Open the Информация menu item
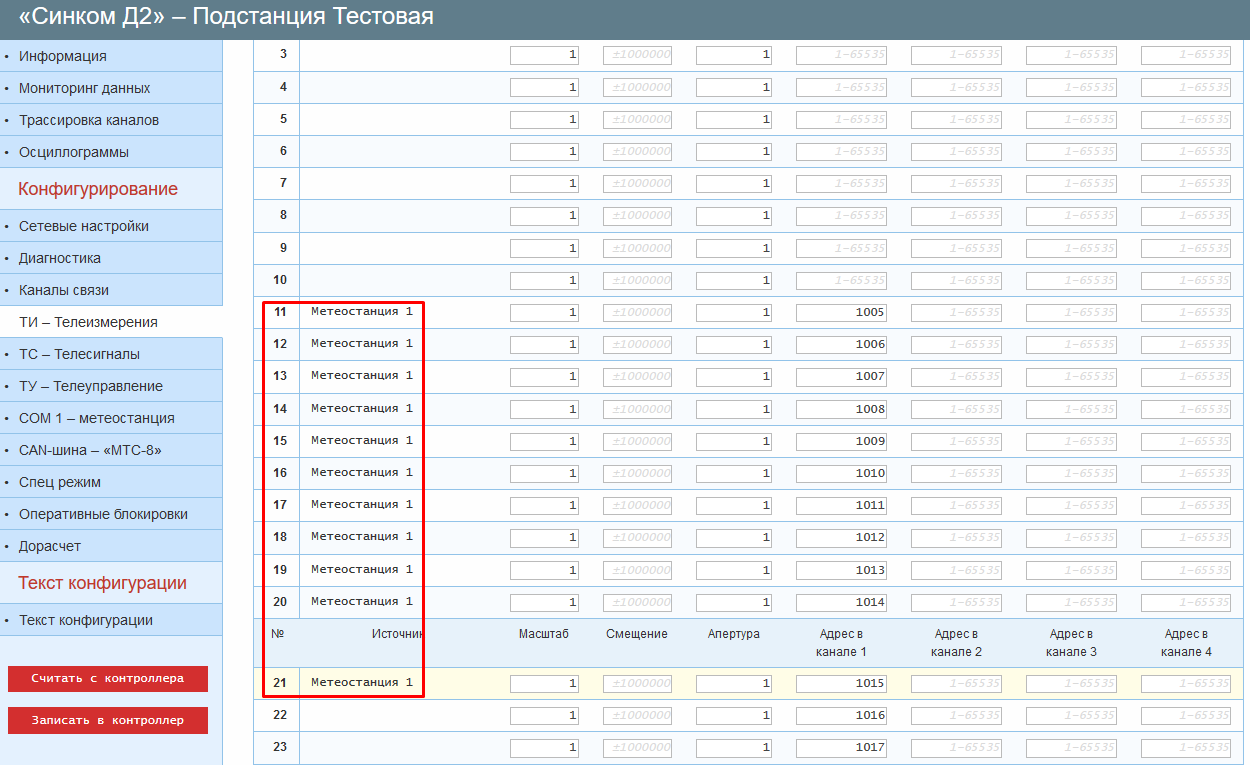Viewport: 1250px width, 765px height. pos(62,56)
